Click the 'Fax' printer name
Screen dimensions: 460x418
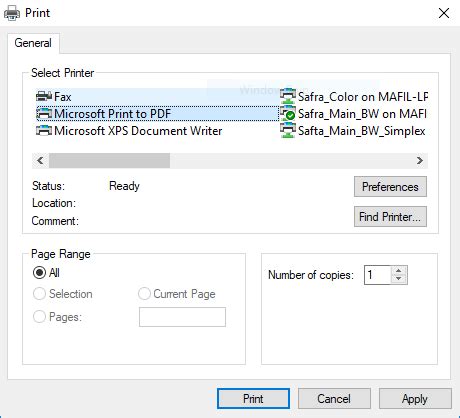(x=63, y=97)
